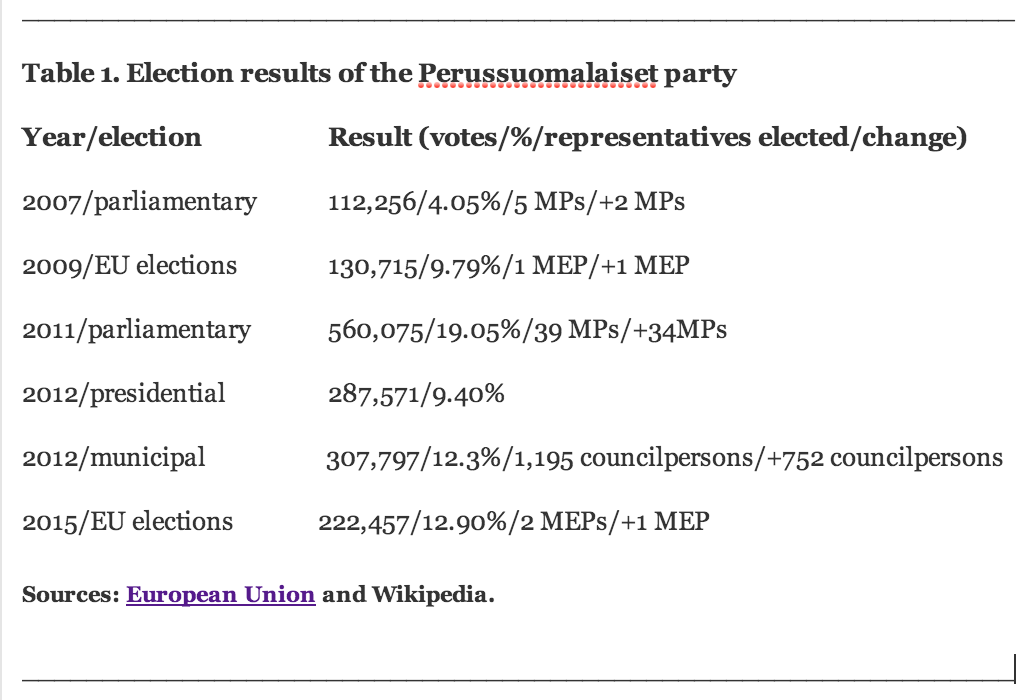Click the Table 1 title heading
This screenshot has height=700, width=1032.
pos(379,73)
